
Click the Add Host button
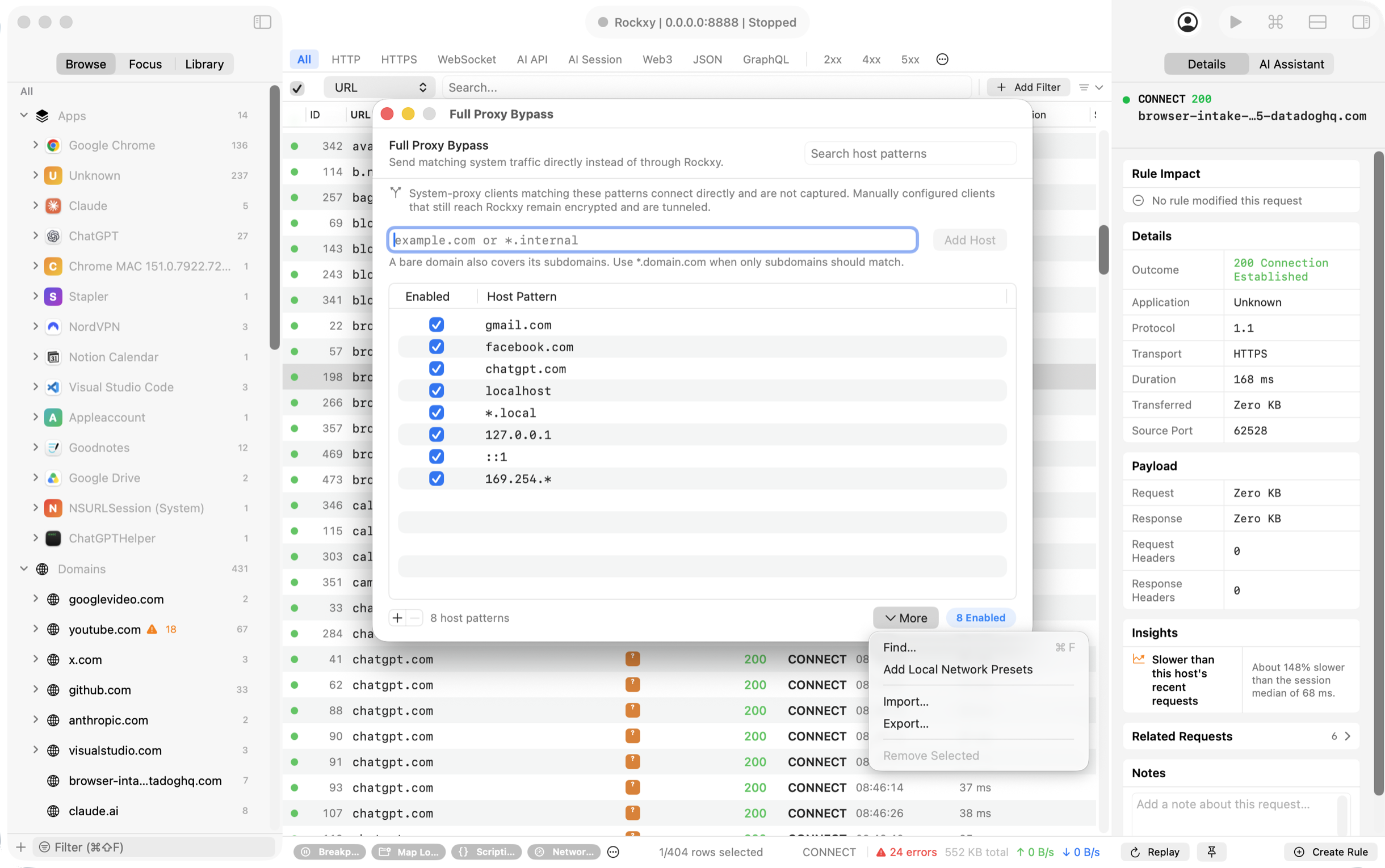970,240
